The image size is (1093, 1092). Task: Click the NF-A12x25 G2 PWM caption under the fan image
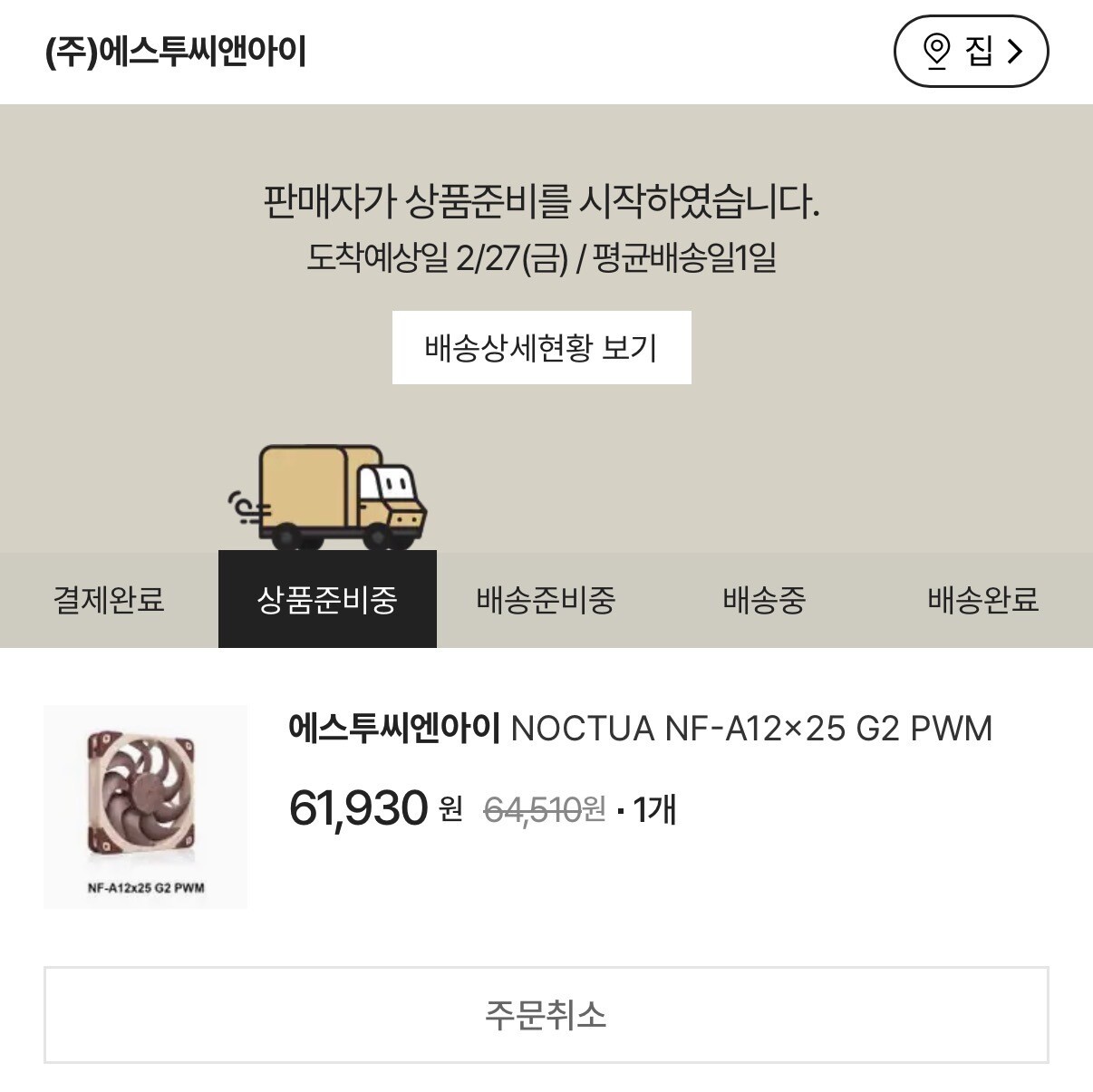tap(146, 888)
